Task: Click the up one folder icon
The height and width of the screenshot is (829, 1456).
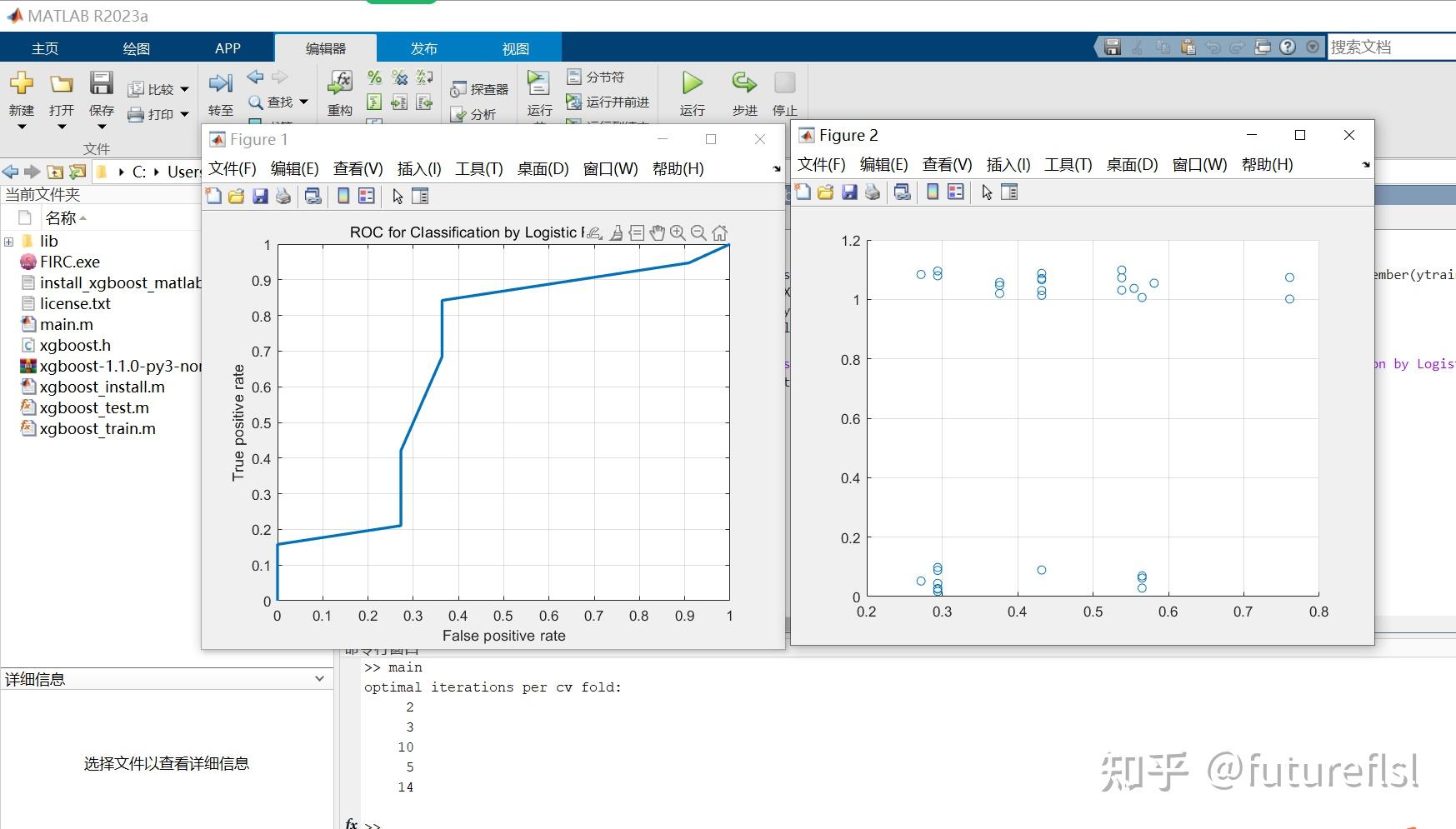Action: point(55,172)
